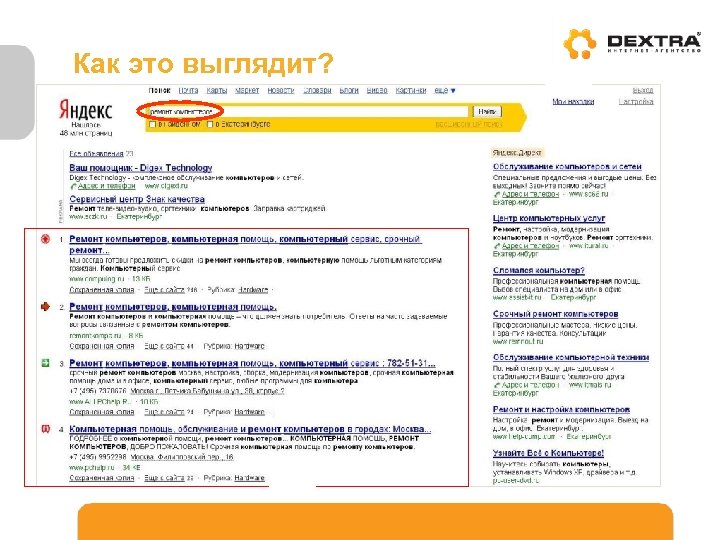
Task: Open the Новости service tab
Action: pos(281,90)
